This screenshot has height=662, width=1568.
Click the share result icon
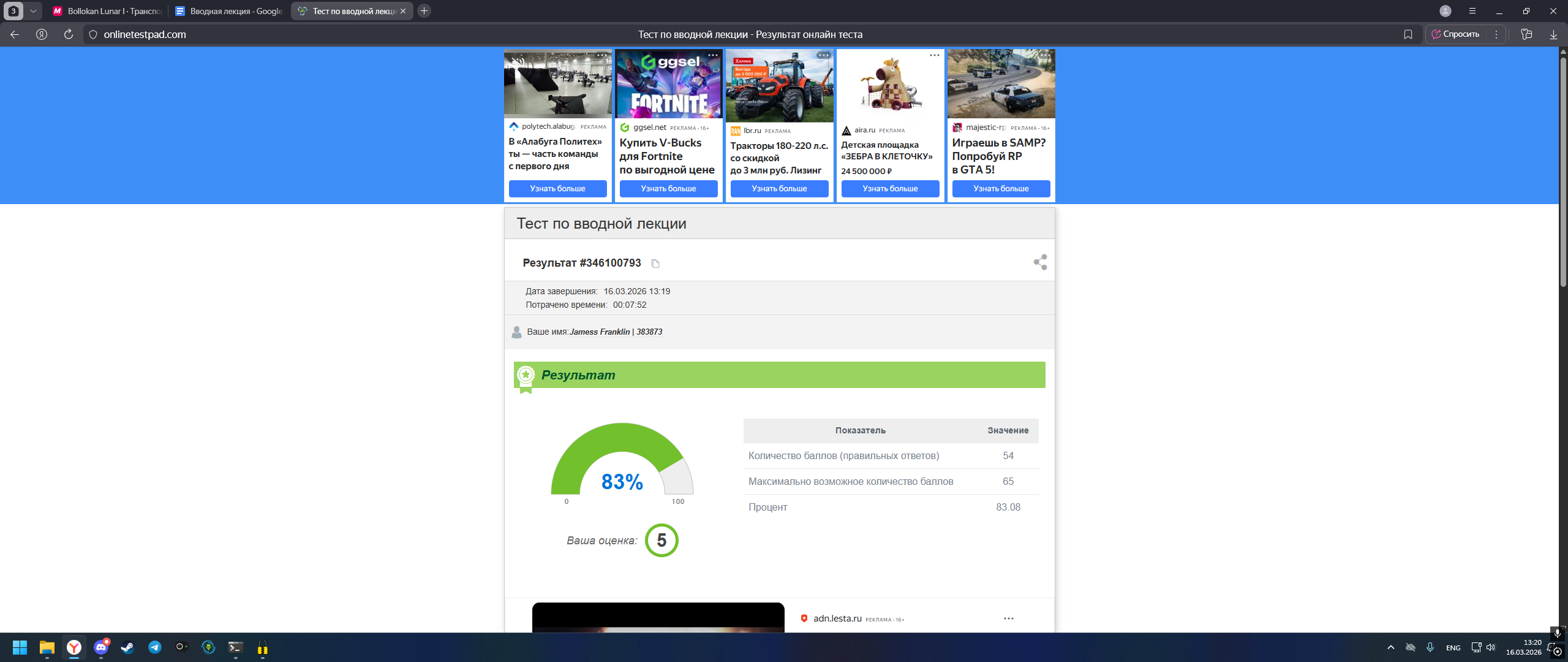pos(1040,262)
